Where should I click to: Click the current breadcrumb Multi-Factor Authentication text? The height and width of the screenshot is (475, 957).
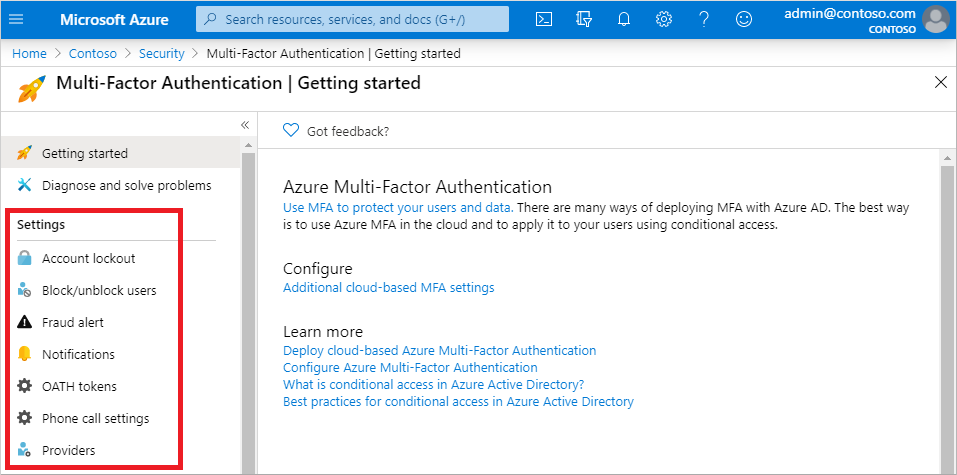point(334,54)
